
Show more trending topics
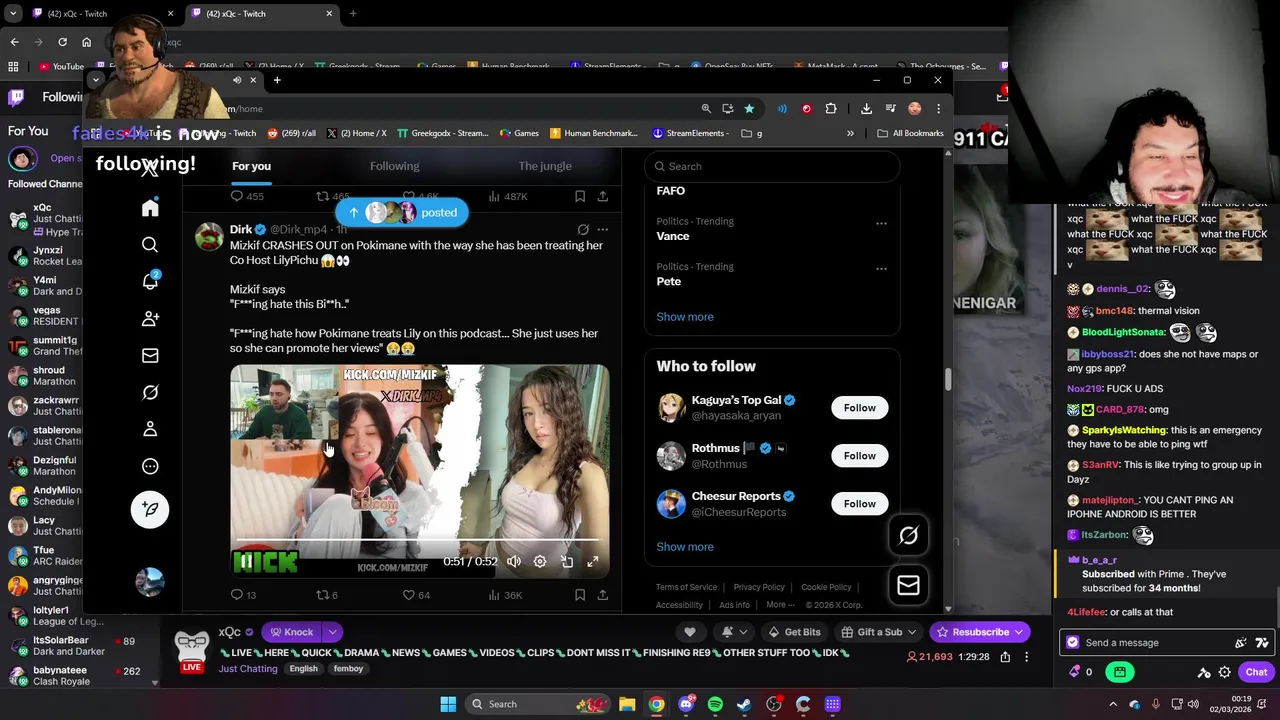coord(685,317)
